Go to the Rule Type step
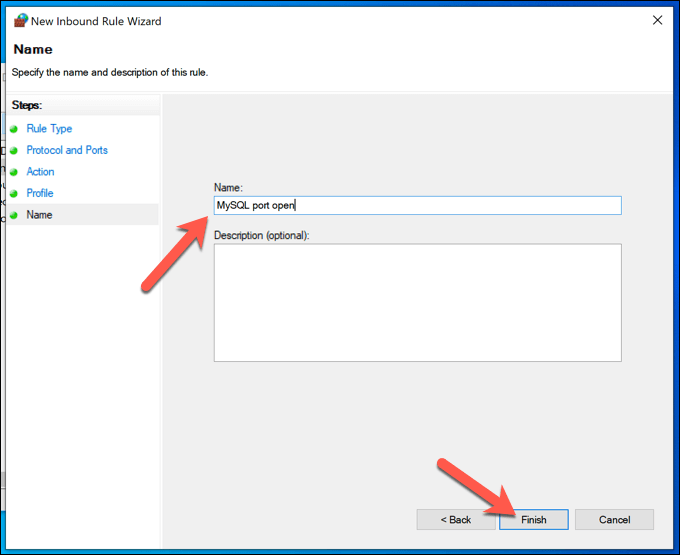680x555 pixels. (x=49, y=129)
